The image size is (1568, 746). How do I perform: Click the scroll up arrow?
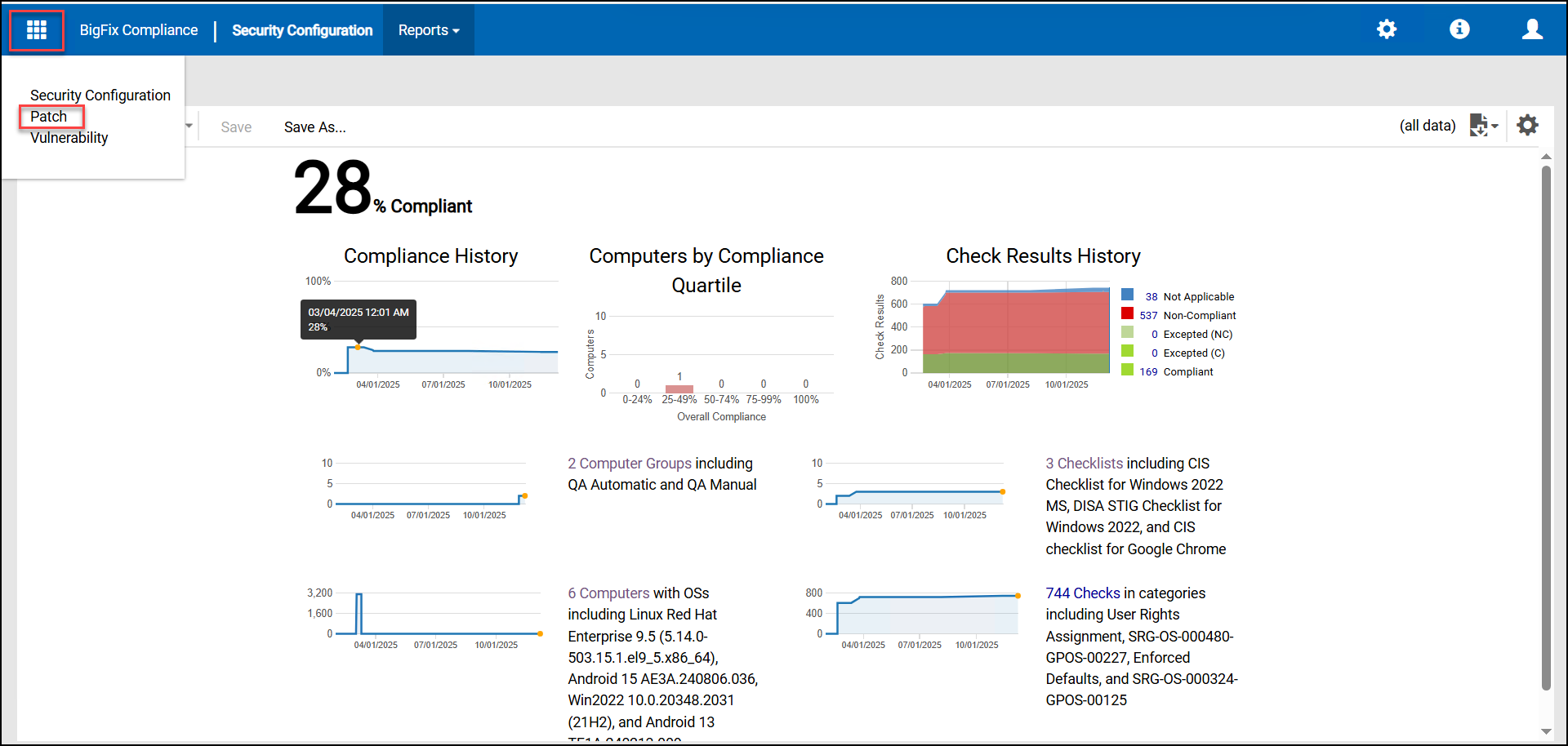click(1545, 156)
